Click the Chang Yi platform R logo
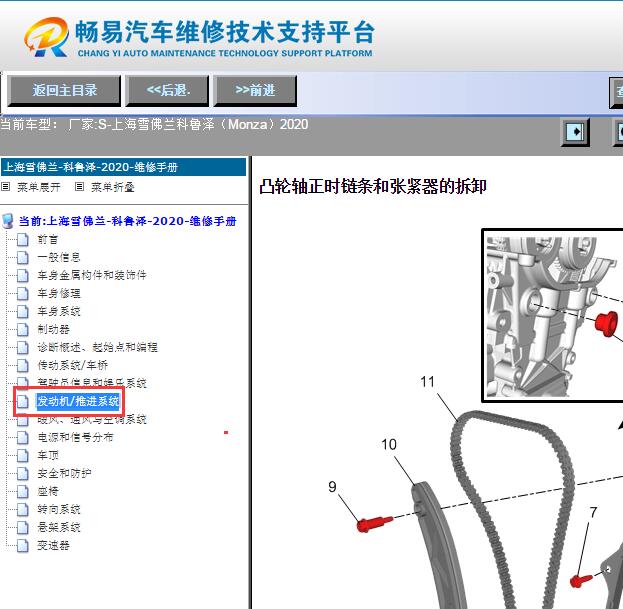Viewport: 623px width, 609px height. tap(47, 37)
